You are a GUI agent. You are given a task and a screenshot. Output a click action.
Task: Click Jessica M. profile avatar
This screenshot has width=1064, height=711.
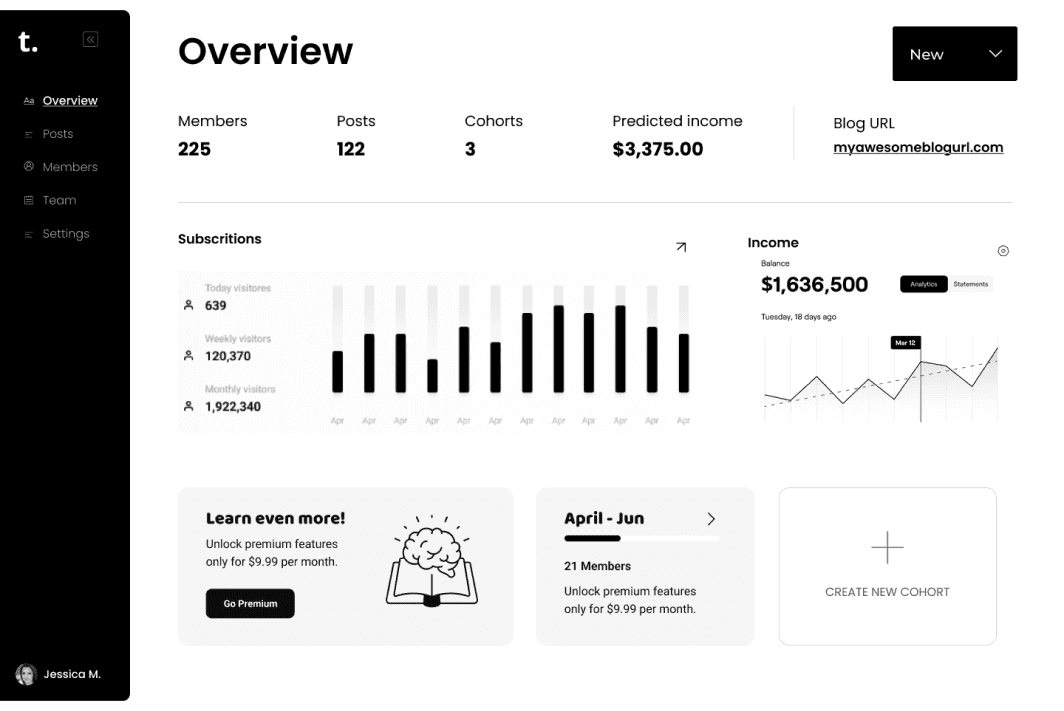[26, 674]
